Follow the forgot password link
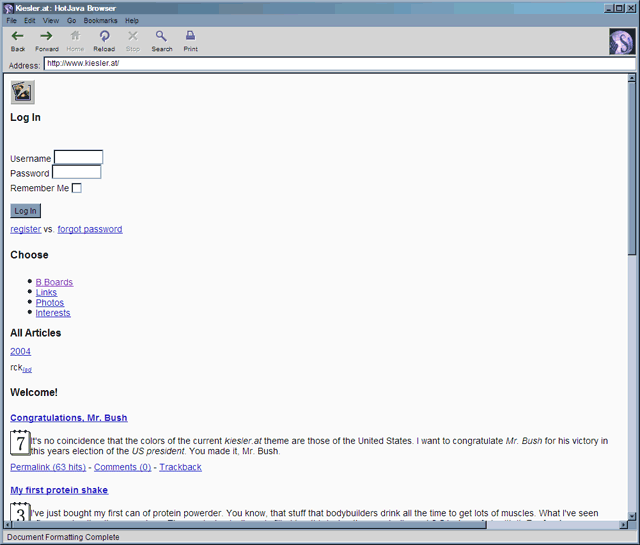Image resolution: width=640 pixels, height=545 pixels. pyautogui.click(x=90, y=229)
